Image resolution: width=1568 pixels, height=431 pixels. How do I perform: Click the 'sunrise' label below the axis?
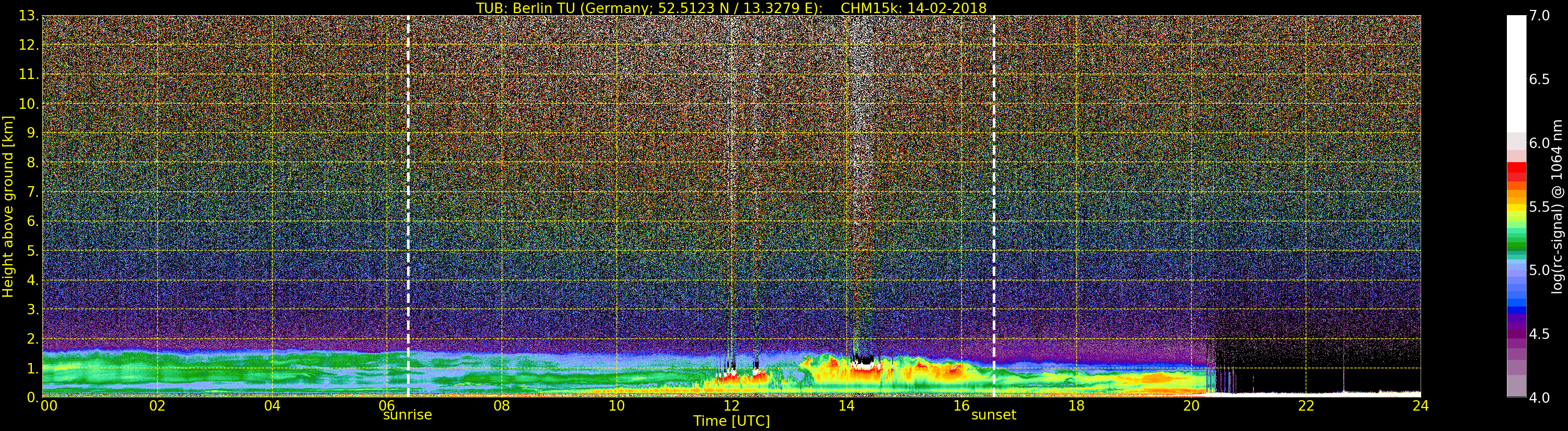pyautogui.click(x=407, y=415)
